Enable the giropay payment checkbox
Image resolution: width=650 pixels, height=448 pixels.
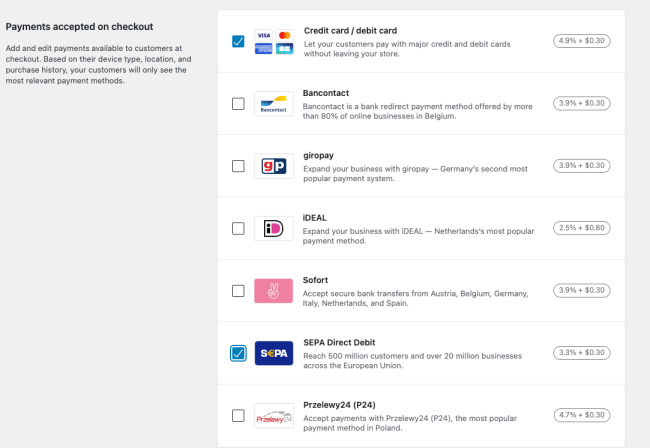pos(238,166)
